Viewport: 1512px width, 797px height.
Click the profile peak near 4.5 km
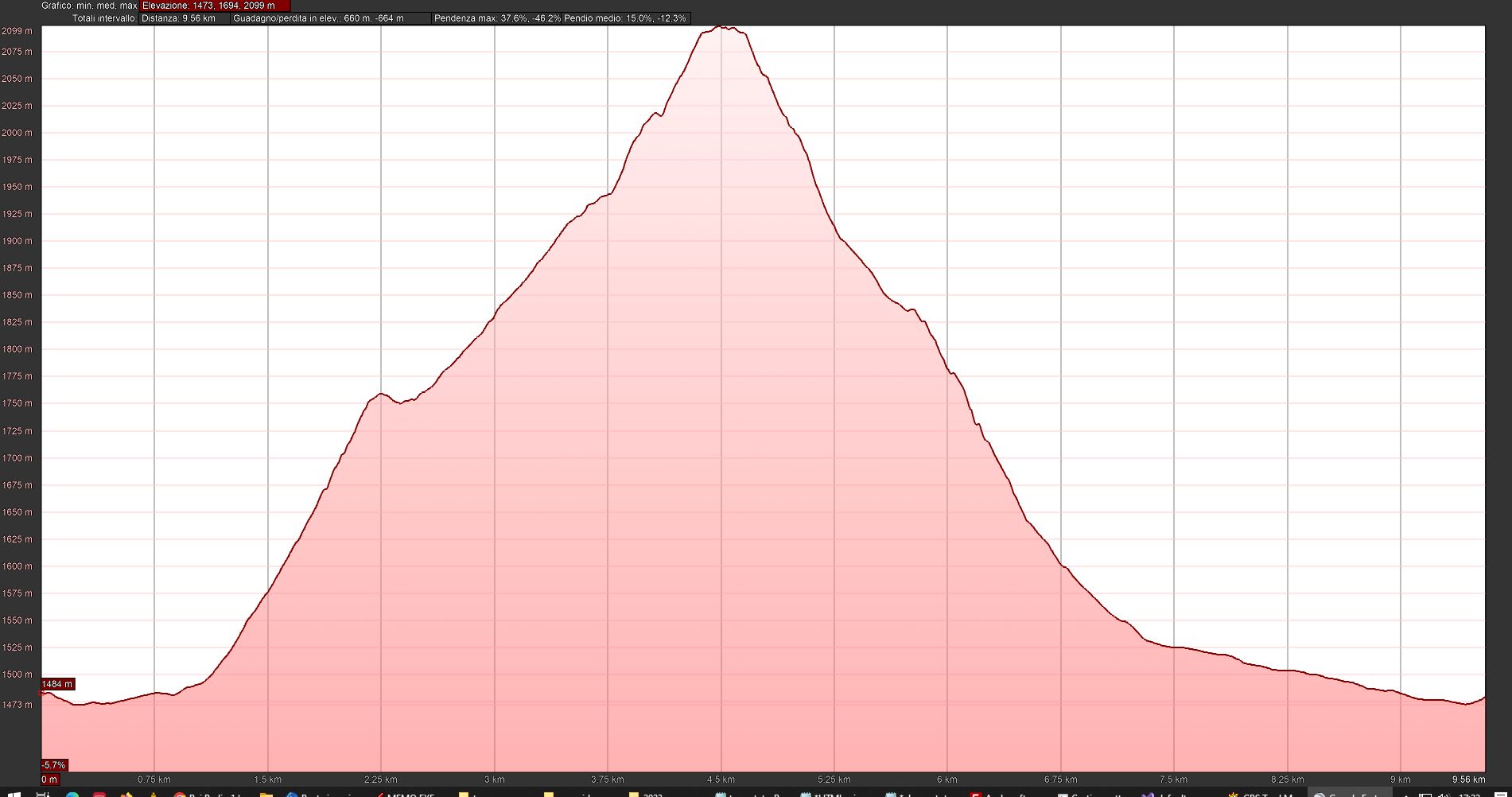tap(721, 28)
